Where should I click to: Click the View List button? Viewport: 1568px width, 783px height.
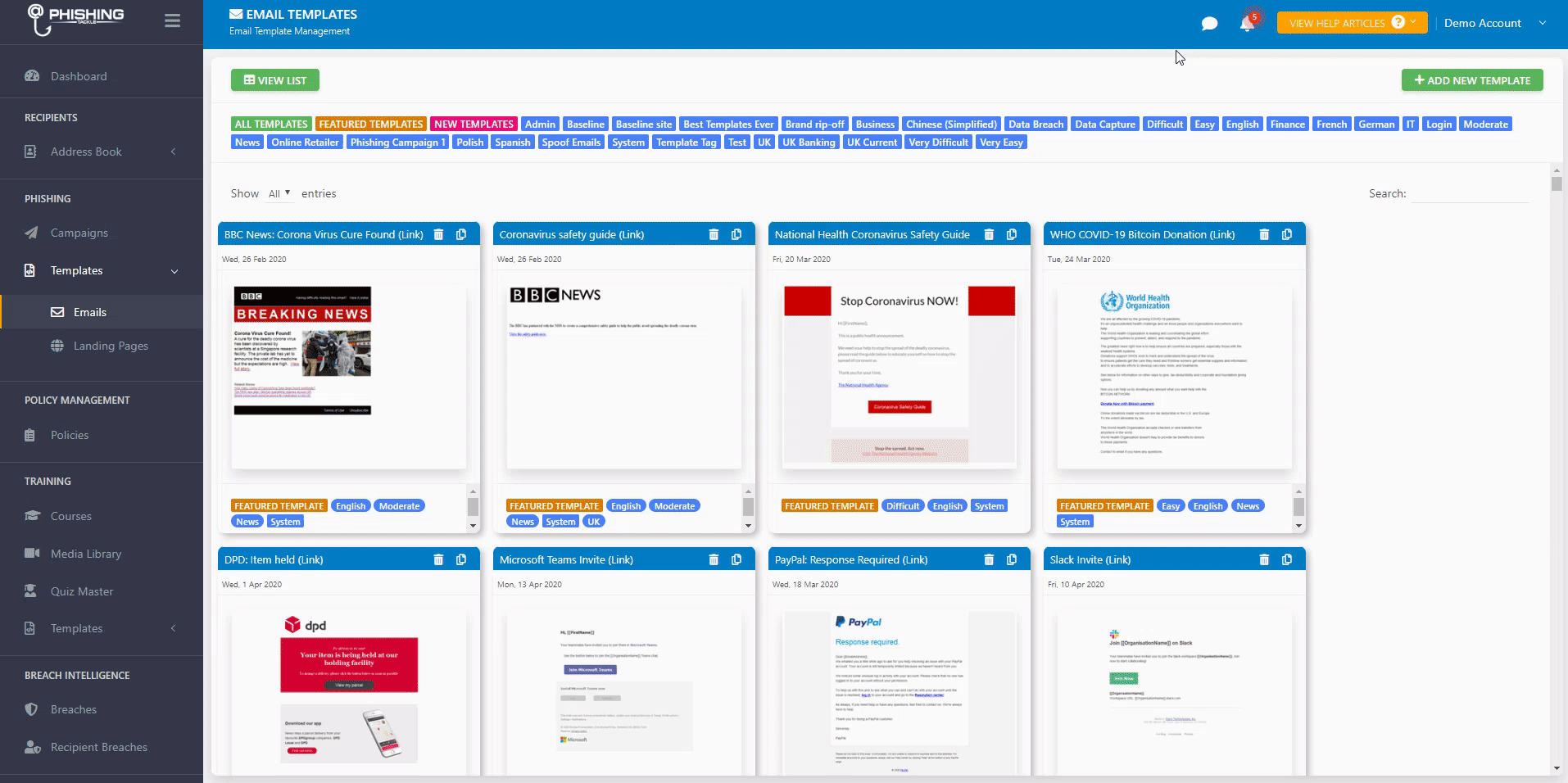tap(275, 80)
